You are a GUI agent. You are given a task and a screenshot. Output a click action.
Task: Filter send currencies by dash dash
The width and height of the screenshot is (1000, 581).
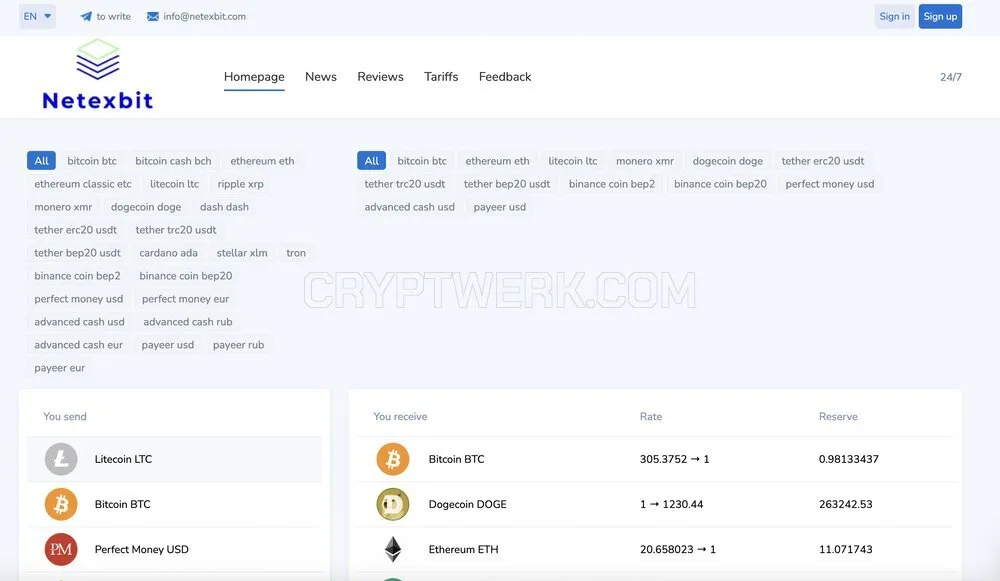click(x=224, y=207)
